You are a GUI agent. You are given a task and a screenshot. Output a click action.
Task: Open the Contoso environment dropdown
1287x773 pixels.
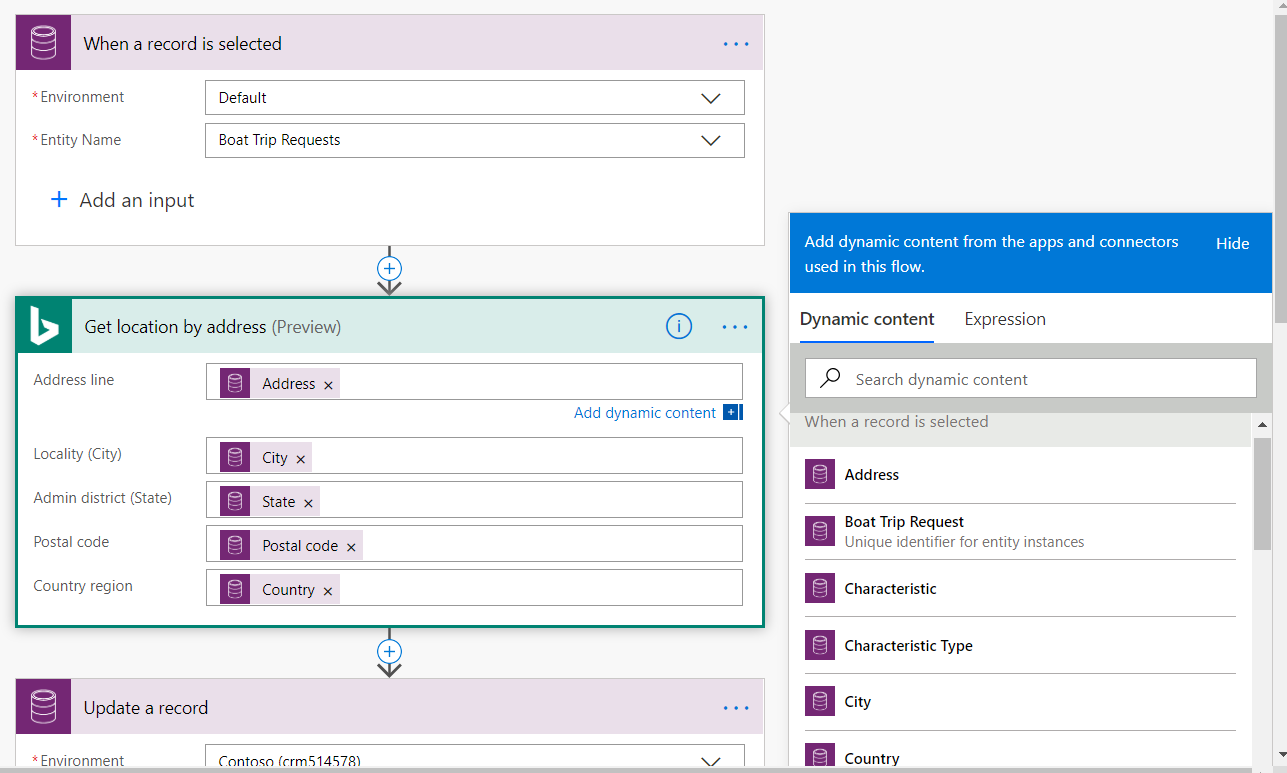tap(710, 761)
